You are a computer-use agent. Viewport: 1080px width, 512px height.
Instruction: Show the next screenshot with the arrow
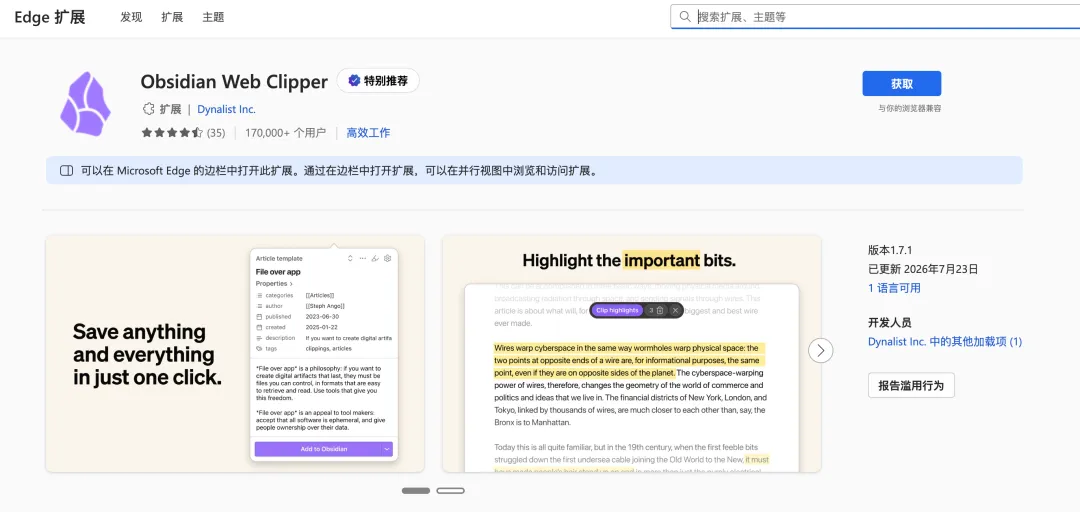[820, 351]
